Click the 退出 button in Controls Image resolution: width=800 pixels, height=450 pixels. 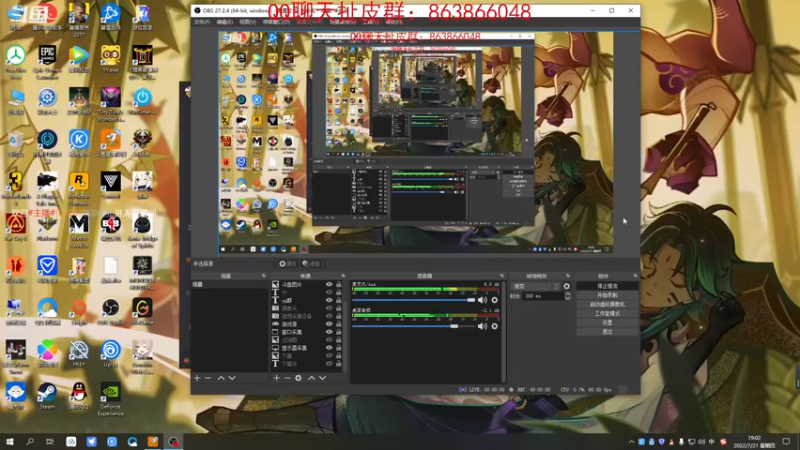[607, 332]
